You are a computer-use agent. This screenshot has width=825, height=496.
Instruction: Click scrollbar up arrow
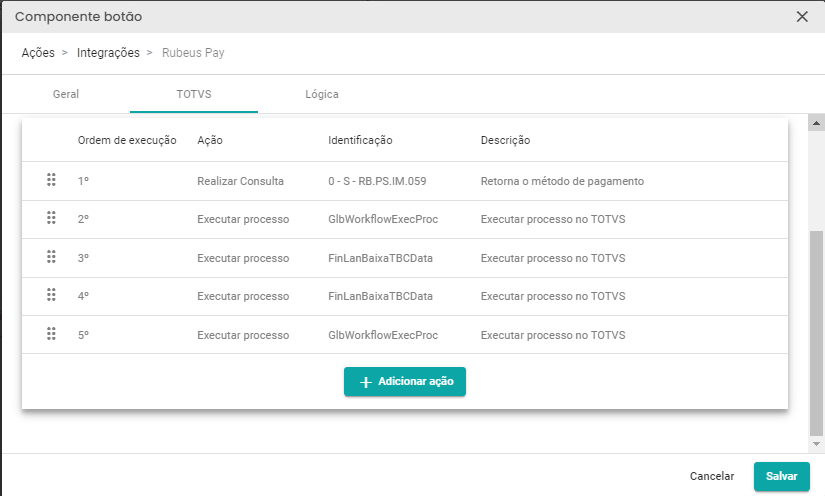[x=816, y=123]
